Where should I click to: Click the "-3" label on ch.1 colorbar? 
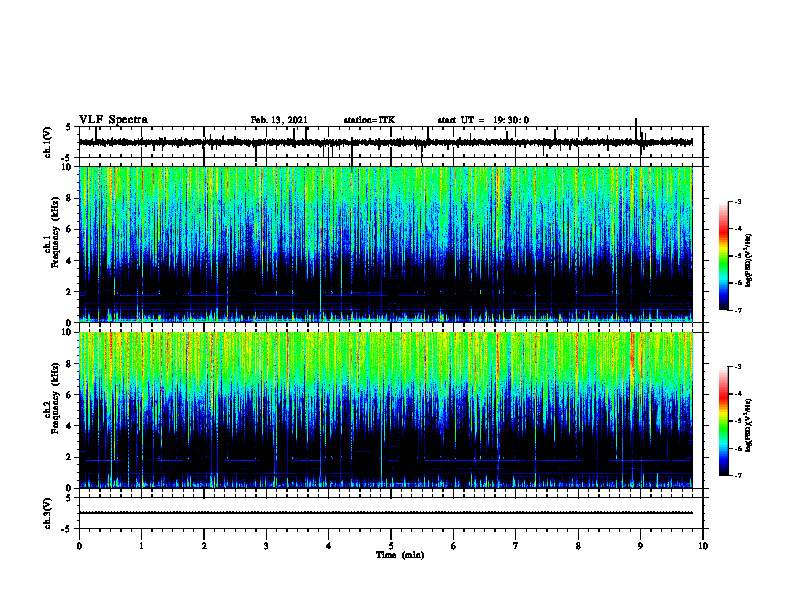737,202
